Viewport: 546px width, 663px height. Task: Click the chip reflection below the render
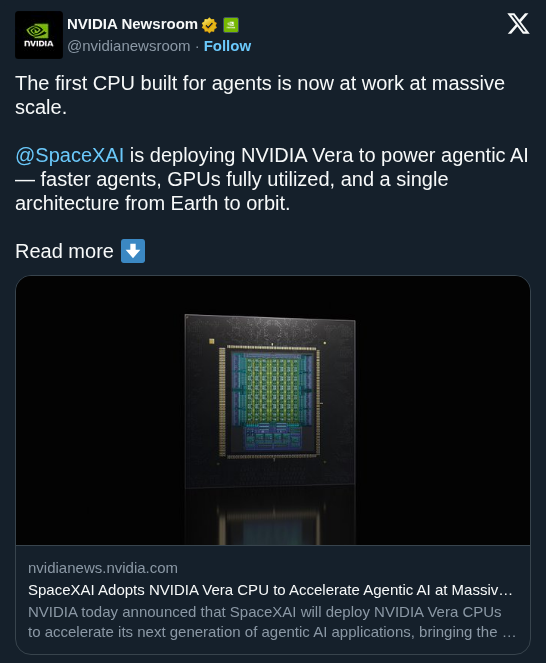click(x=270, y=517)
